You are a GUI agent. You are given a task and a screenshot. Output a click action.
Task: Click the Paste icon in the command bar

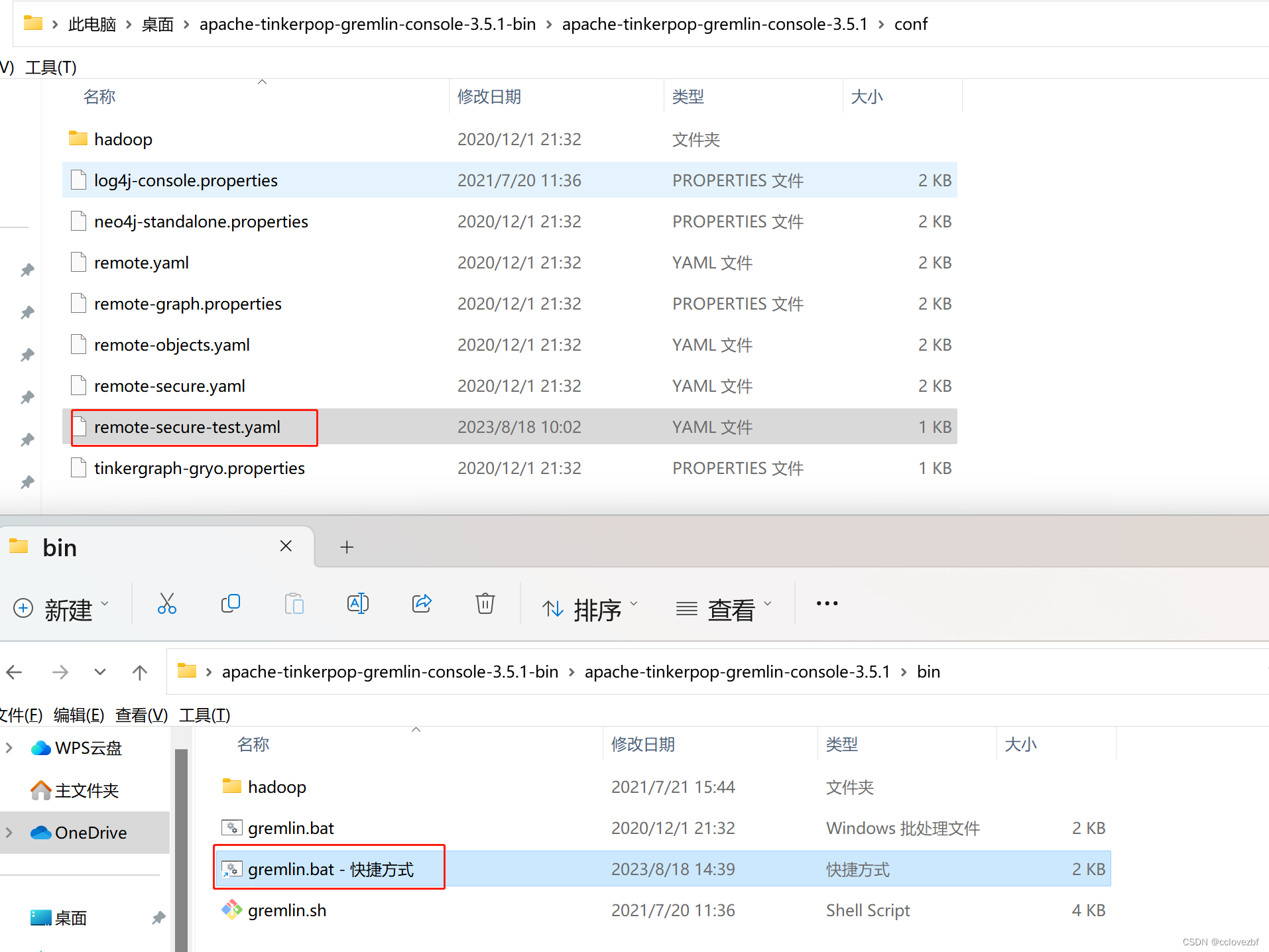(x=294, y=603)
